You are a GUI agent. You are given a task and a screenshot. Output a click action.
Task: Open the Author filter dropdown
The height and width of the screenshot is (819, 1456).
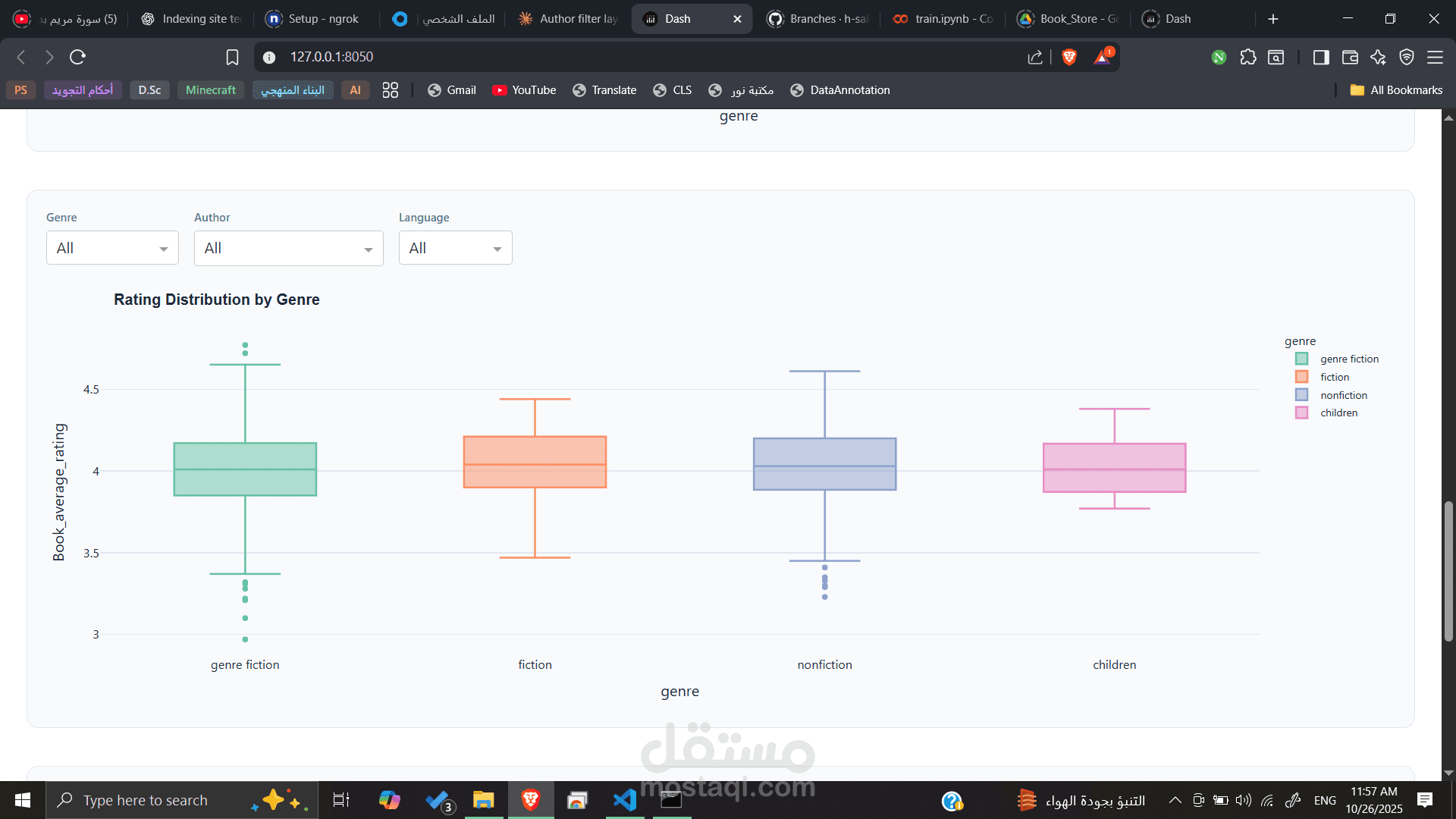(x=288, y=248)
